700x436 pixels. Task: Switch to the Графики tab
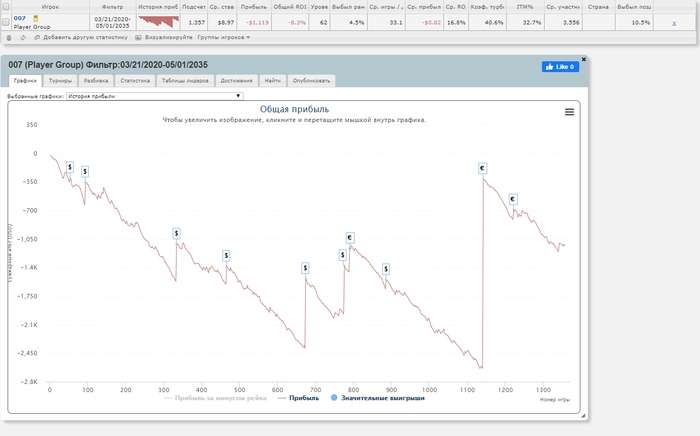pos(25,81)
